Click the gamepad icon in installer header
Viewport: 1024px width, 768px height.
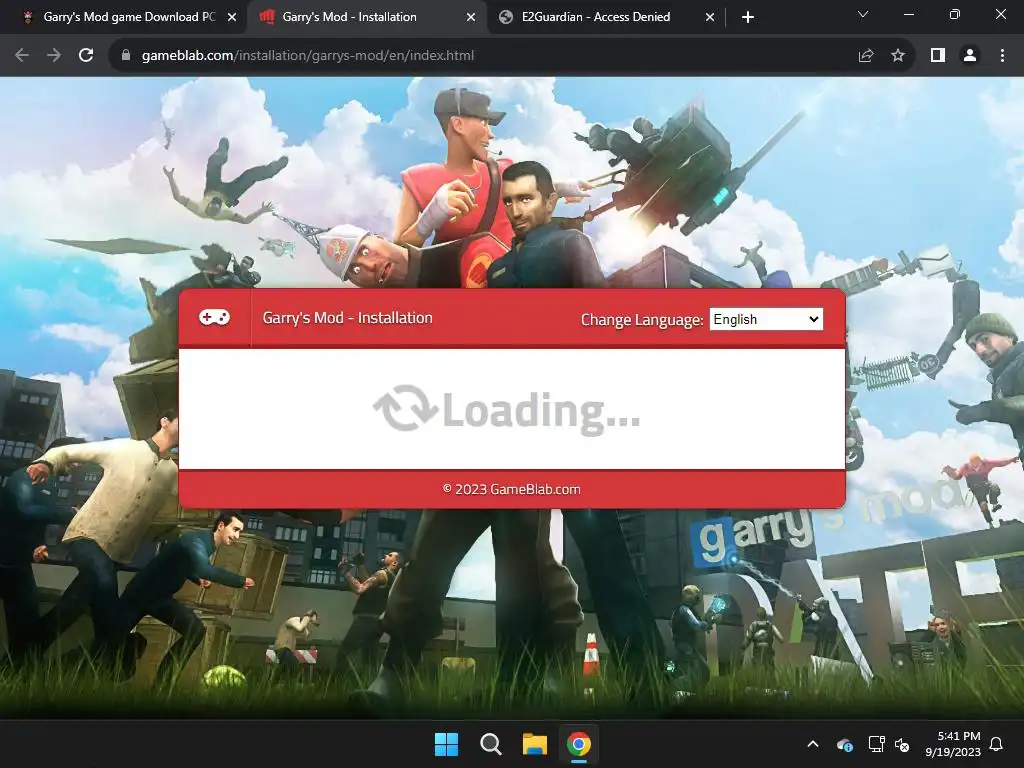(214, 317)
